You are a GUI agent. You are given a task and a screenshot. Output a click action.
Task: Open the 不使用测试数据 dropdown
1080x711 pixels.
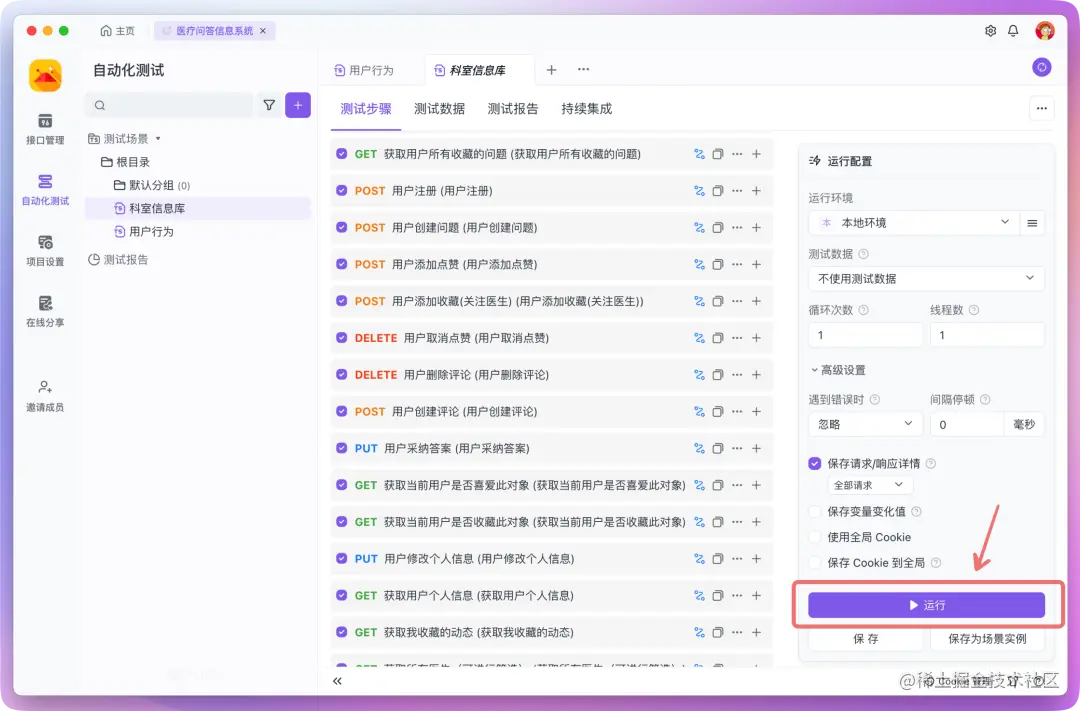point(925,278)
